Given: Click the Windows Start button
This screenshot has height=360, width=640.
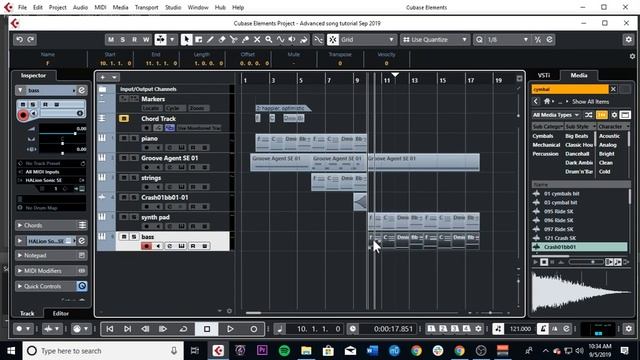Looking at the screenshot, I should click(11, 351).
